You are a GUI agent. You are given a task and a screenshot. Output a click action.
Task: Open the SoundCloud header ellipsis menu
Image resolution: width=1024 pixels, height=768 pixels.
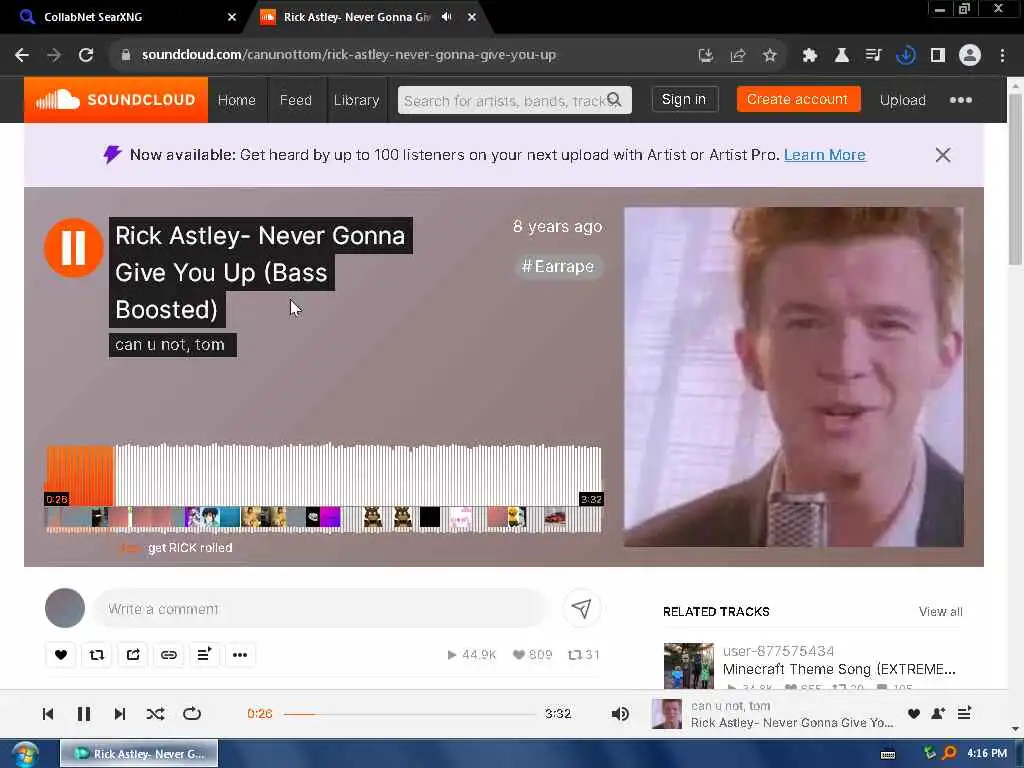[x=961, y=100]
